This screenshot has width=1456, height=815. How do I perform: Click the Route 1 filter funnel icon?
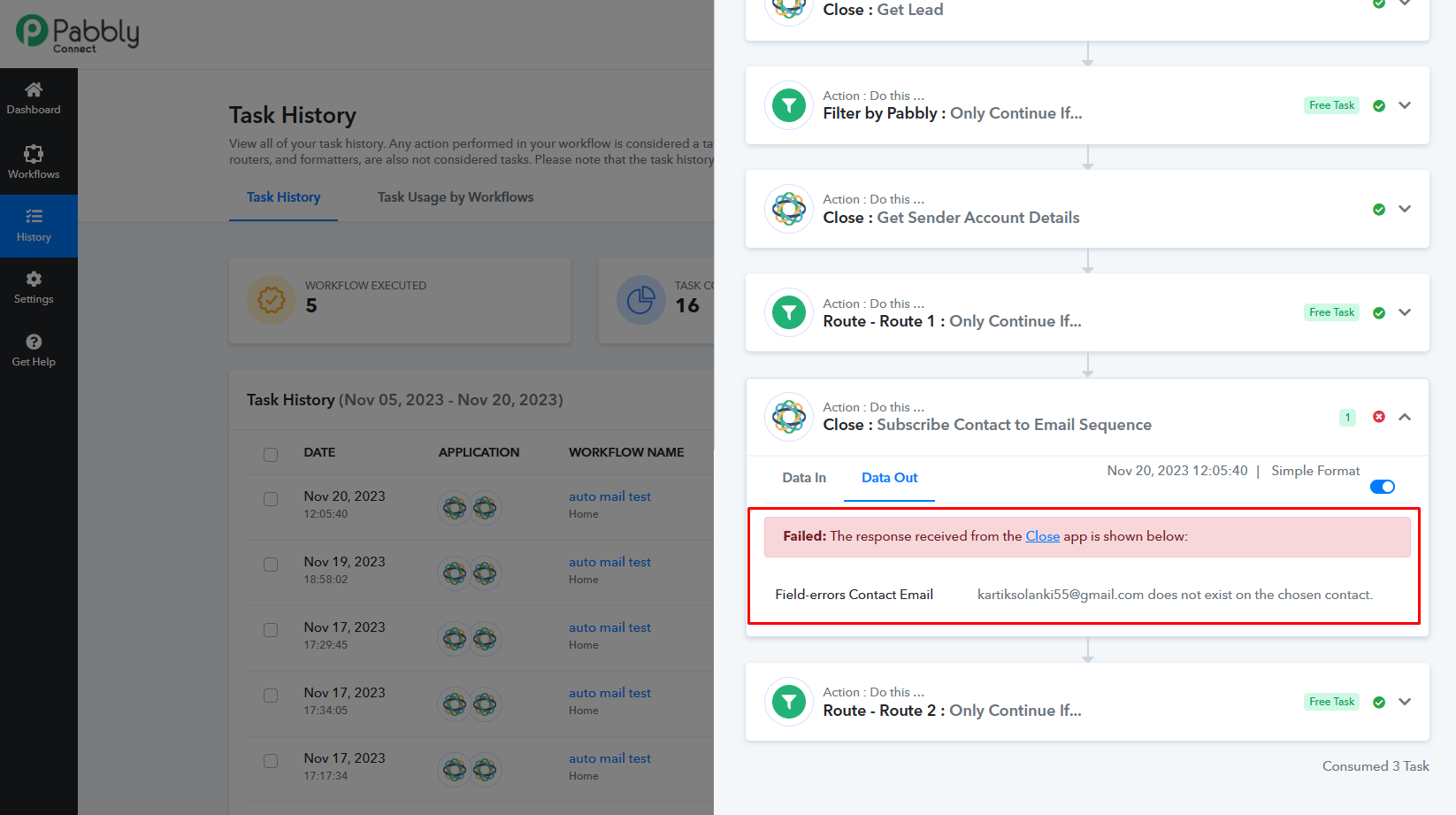789,312
